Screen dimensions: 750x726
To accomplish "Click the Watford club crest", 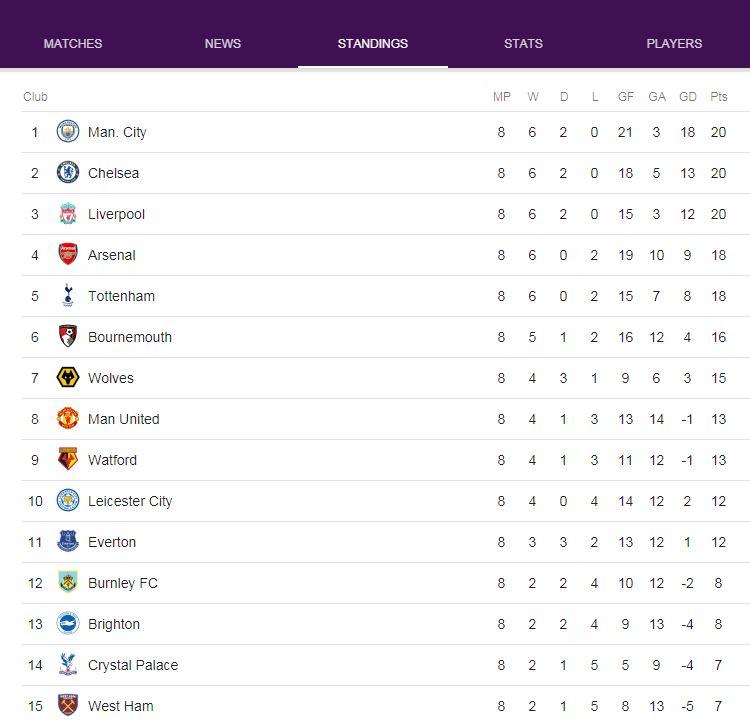I will [x=68, y=460].
